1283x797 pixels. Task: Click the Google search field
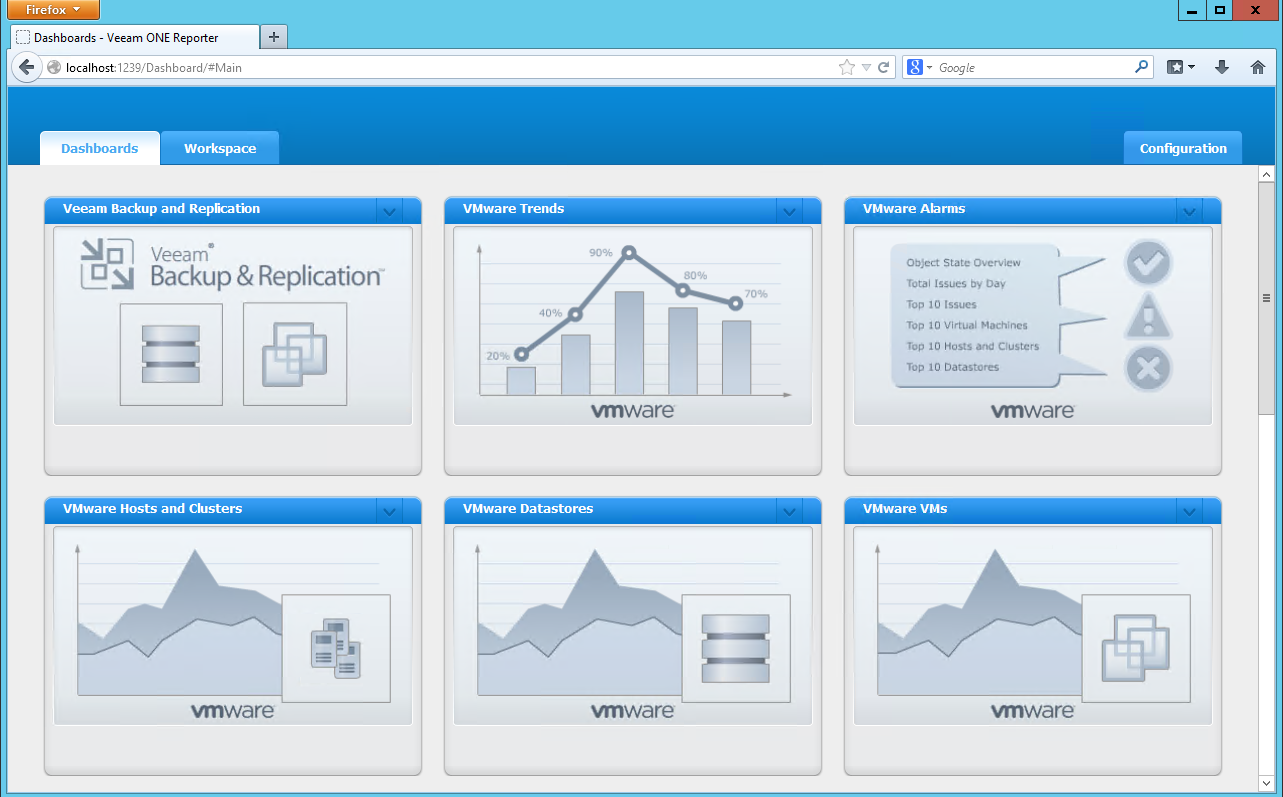[x=1035, y=68]
